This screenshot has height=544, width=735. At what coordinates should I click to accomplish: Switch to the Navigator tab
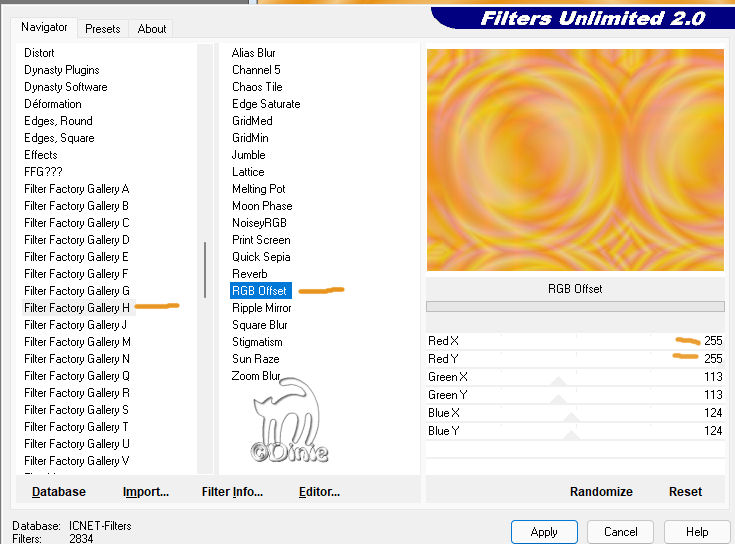pyautogui.click(x=44, y=27)
